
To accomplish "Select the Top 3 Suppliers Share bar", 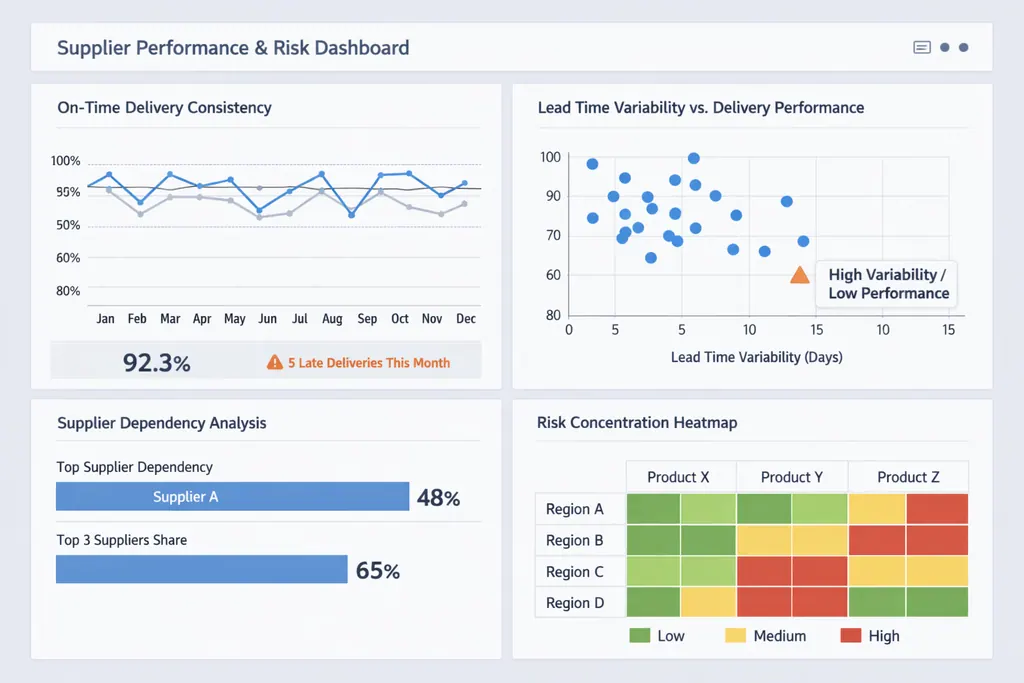I will coord(201,570).
